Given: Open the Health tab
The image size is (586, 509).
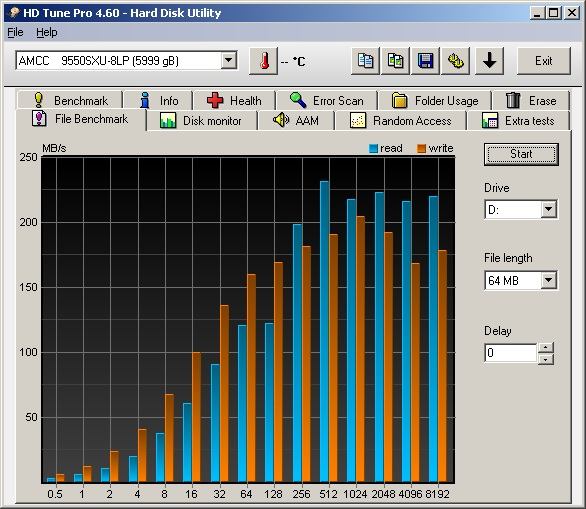Looking at the screenshot, I should tap(234, 100).
